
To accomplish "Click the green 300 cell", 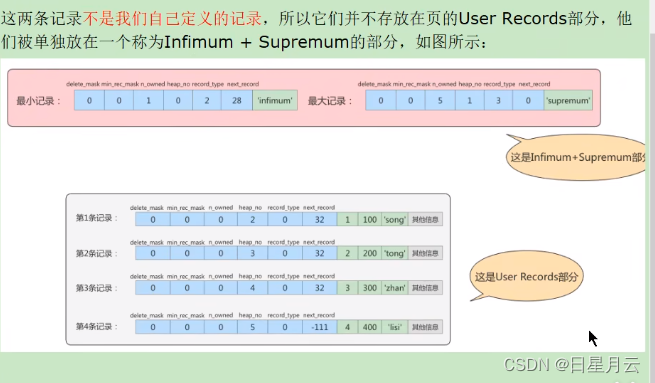I will (x=370, y=288).
